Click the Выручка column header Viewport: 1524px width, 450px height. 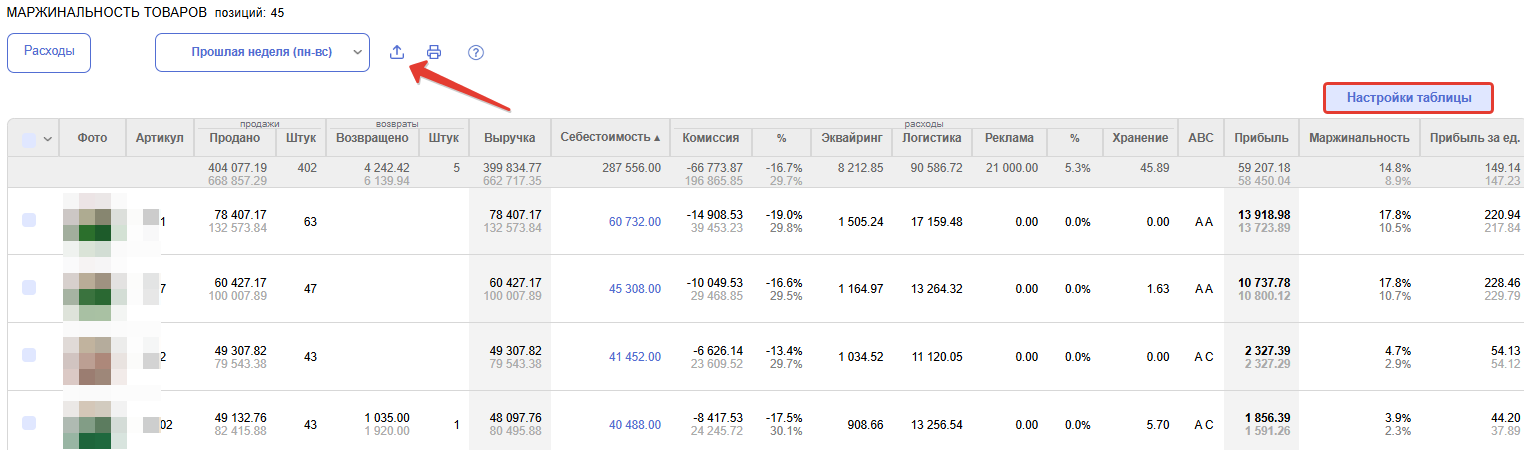tap(509, 138)
